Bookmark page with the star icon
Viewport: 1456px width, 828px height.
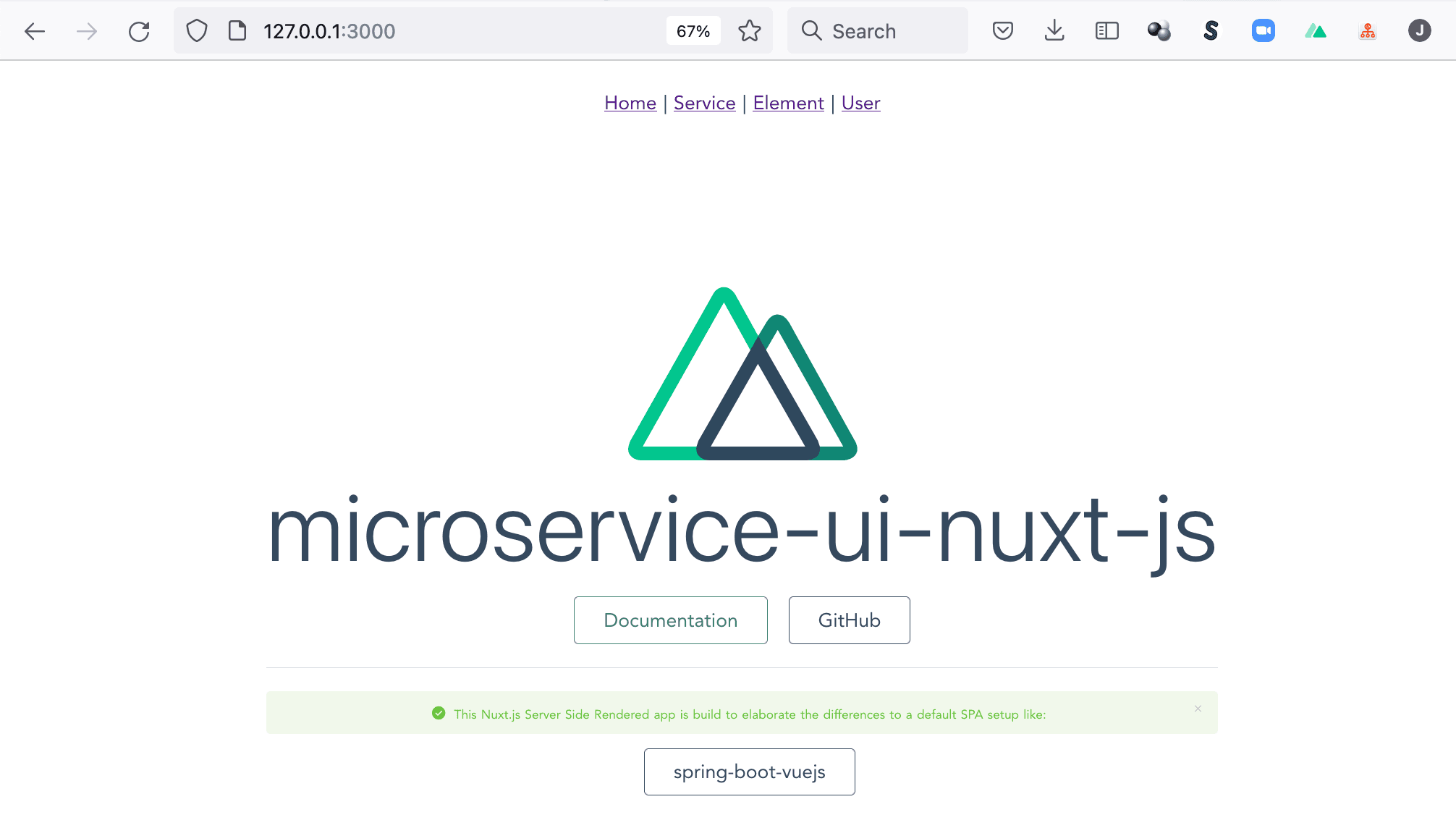tap(750, 31)
